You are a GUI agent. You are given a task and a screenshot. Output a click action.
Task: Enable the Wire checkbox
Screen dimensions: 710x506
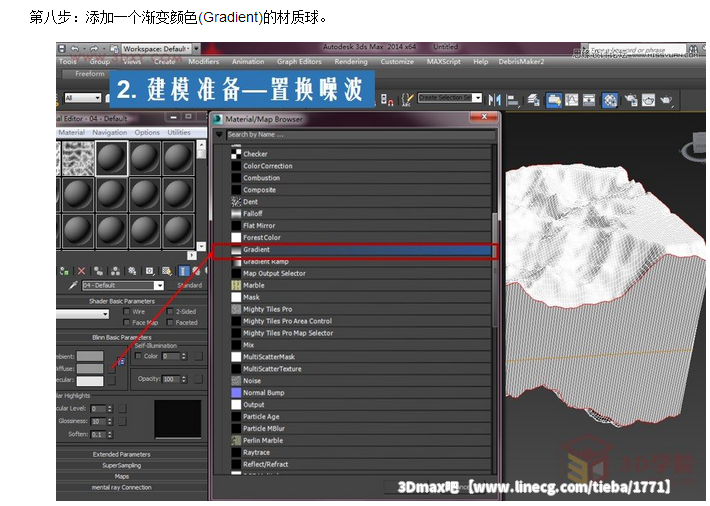pos(127,311)
